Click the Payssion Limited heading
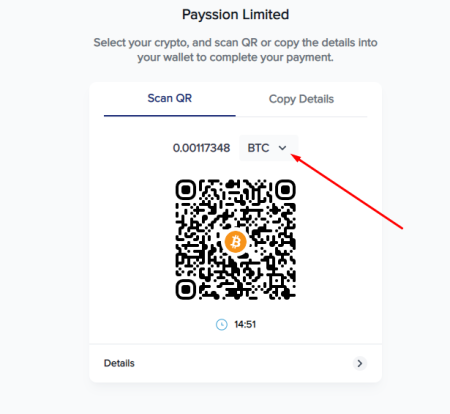The height and width of the screenshot is (414, 450). [235, 15]
